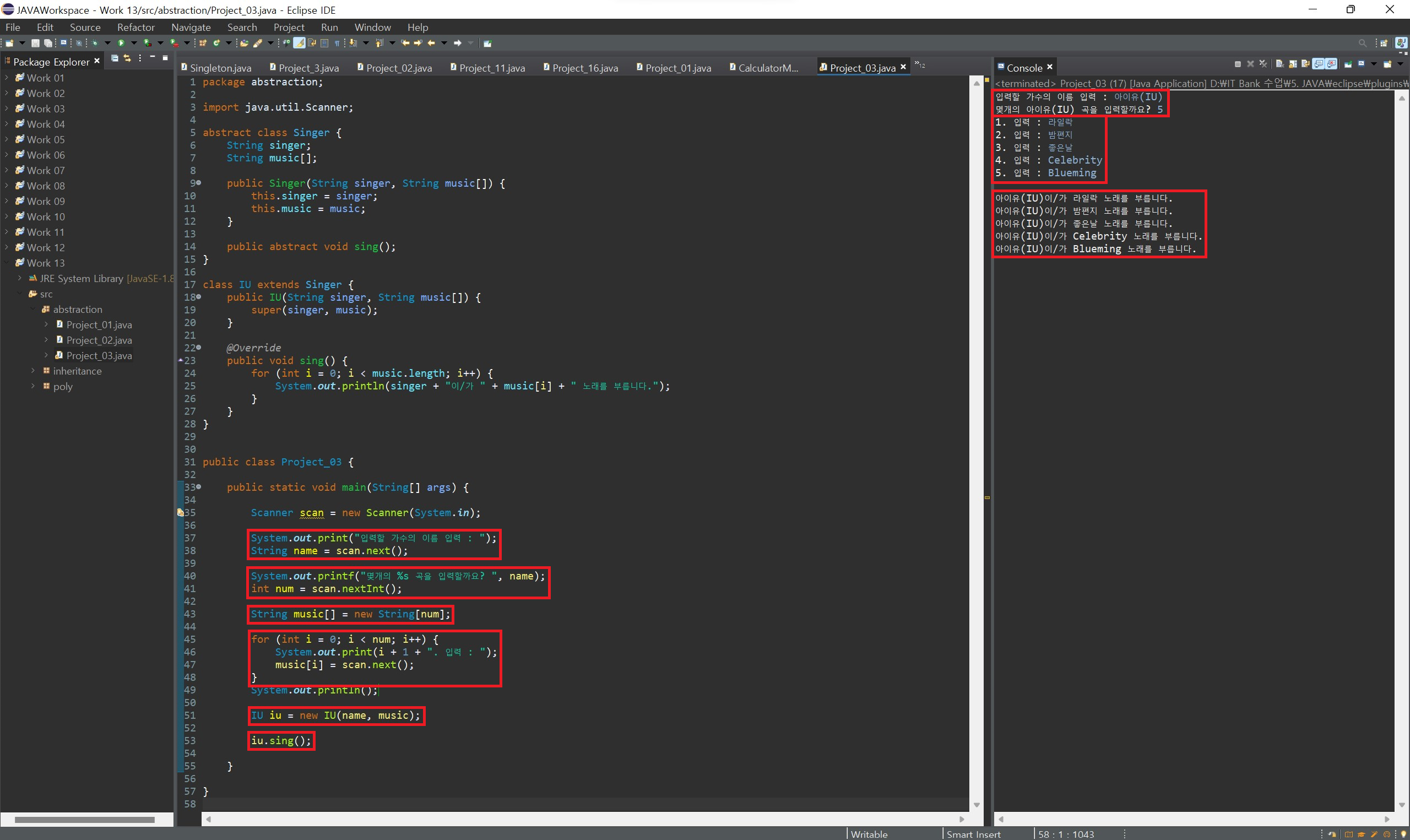Click the Debug bug icon

point(95,43)
